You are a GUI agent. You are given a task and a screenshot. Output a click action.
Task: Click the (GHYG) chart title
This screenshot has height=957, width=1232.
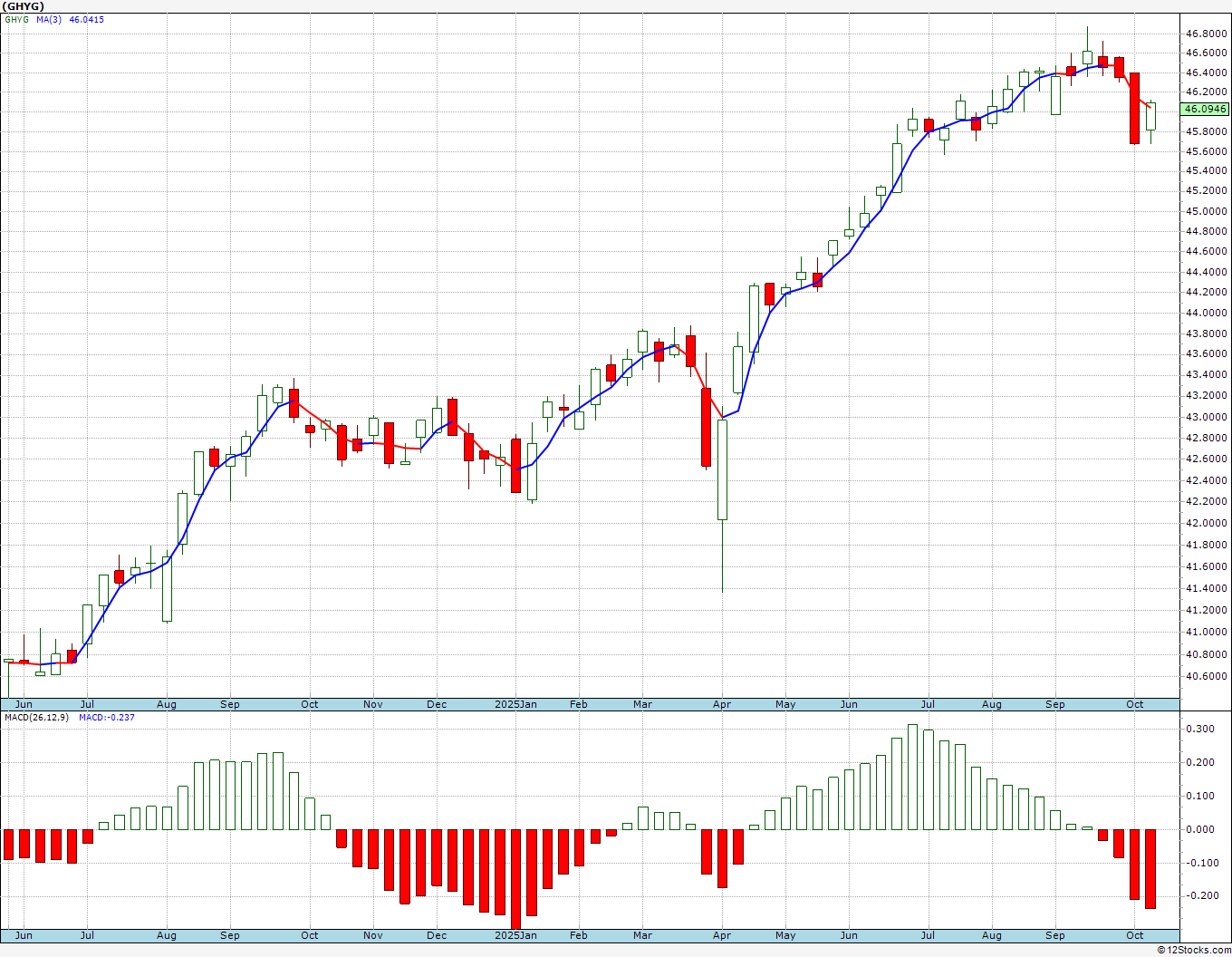(x=22, y=6)
